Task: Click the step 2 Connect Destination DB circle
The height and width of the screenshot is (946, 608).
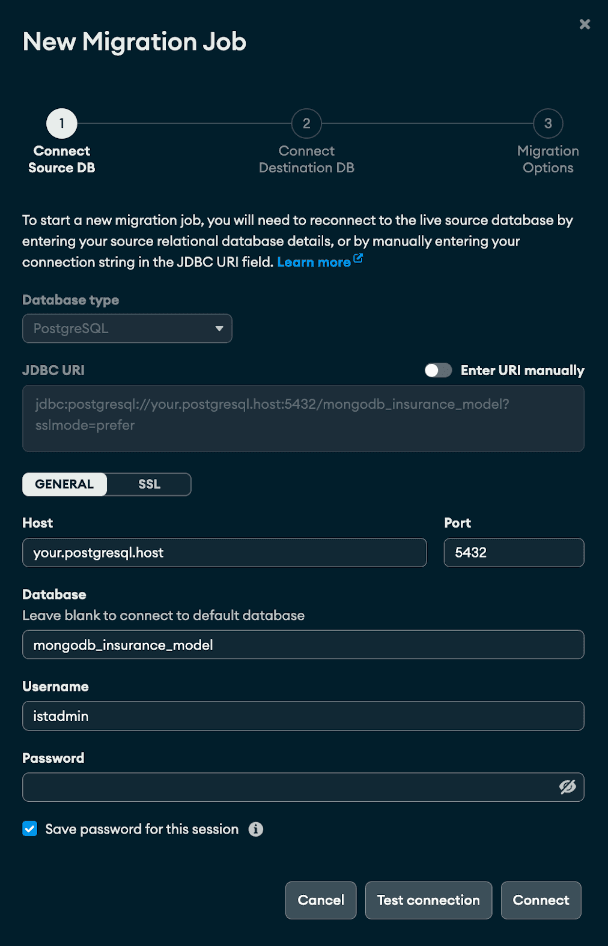Action: [306, 124]
